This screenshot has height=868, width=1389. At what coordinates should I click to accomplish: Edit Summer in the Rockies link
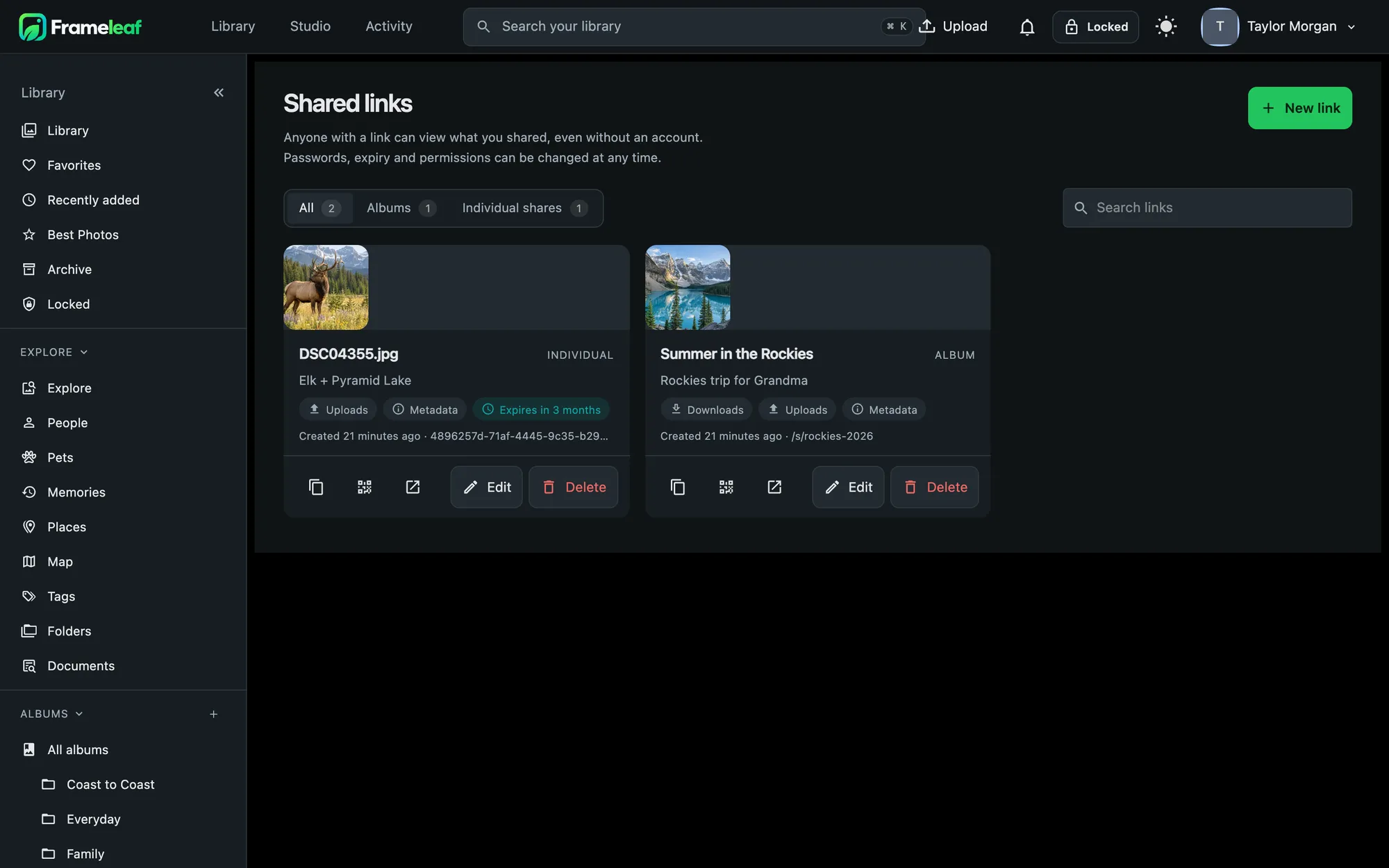[849, 487]
